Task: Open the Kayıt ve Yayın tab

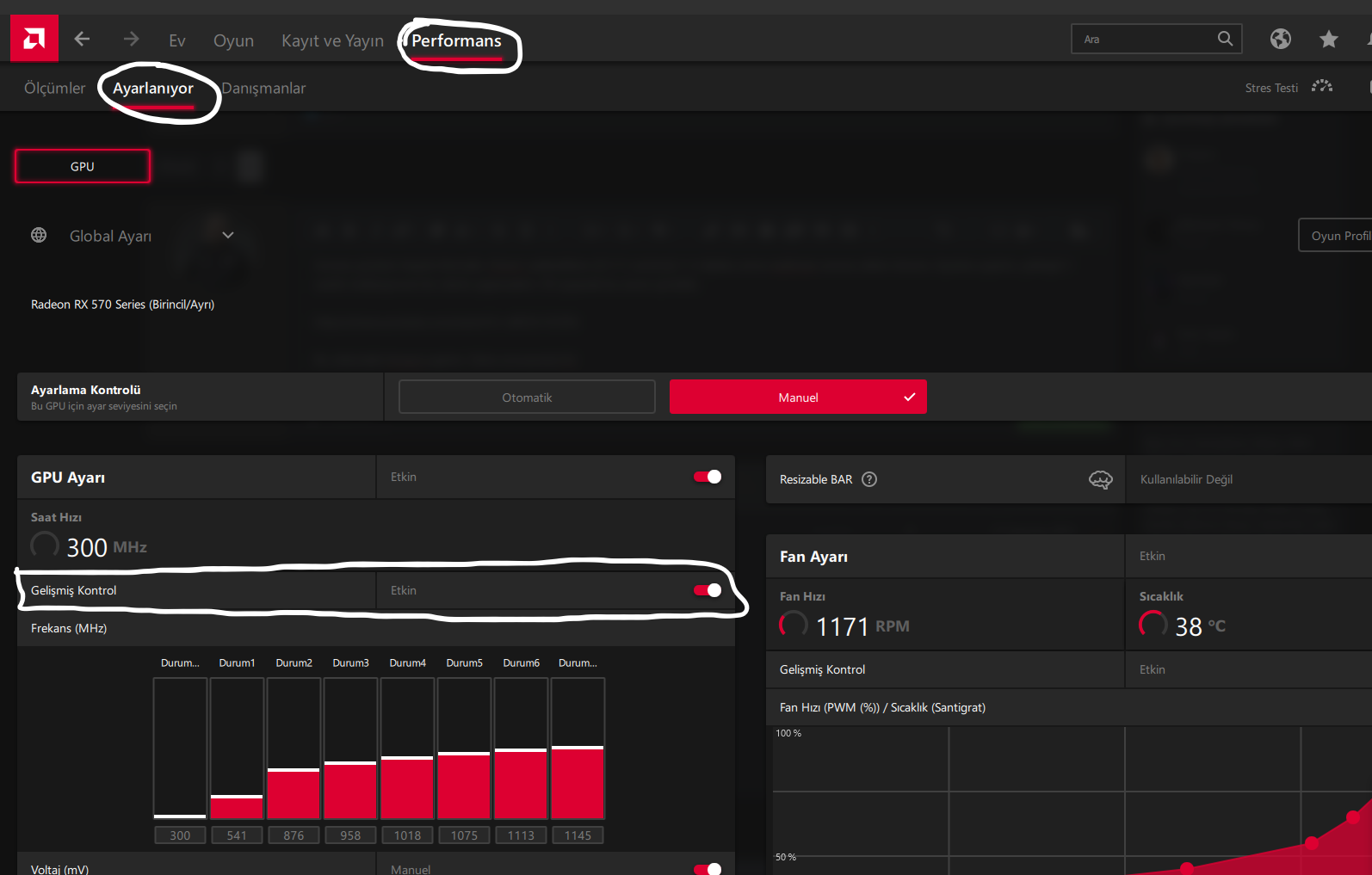Action: tap(332, 40)
